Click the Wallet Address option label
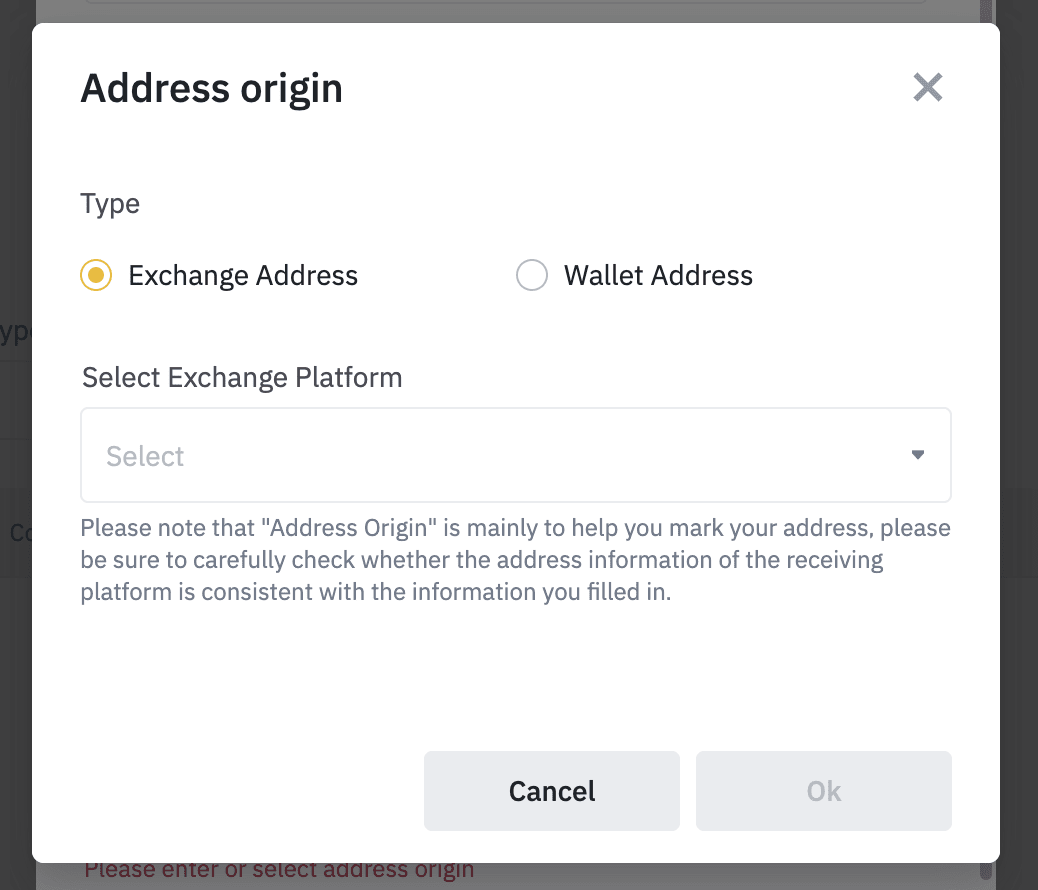 click(658, 275)
